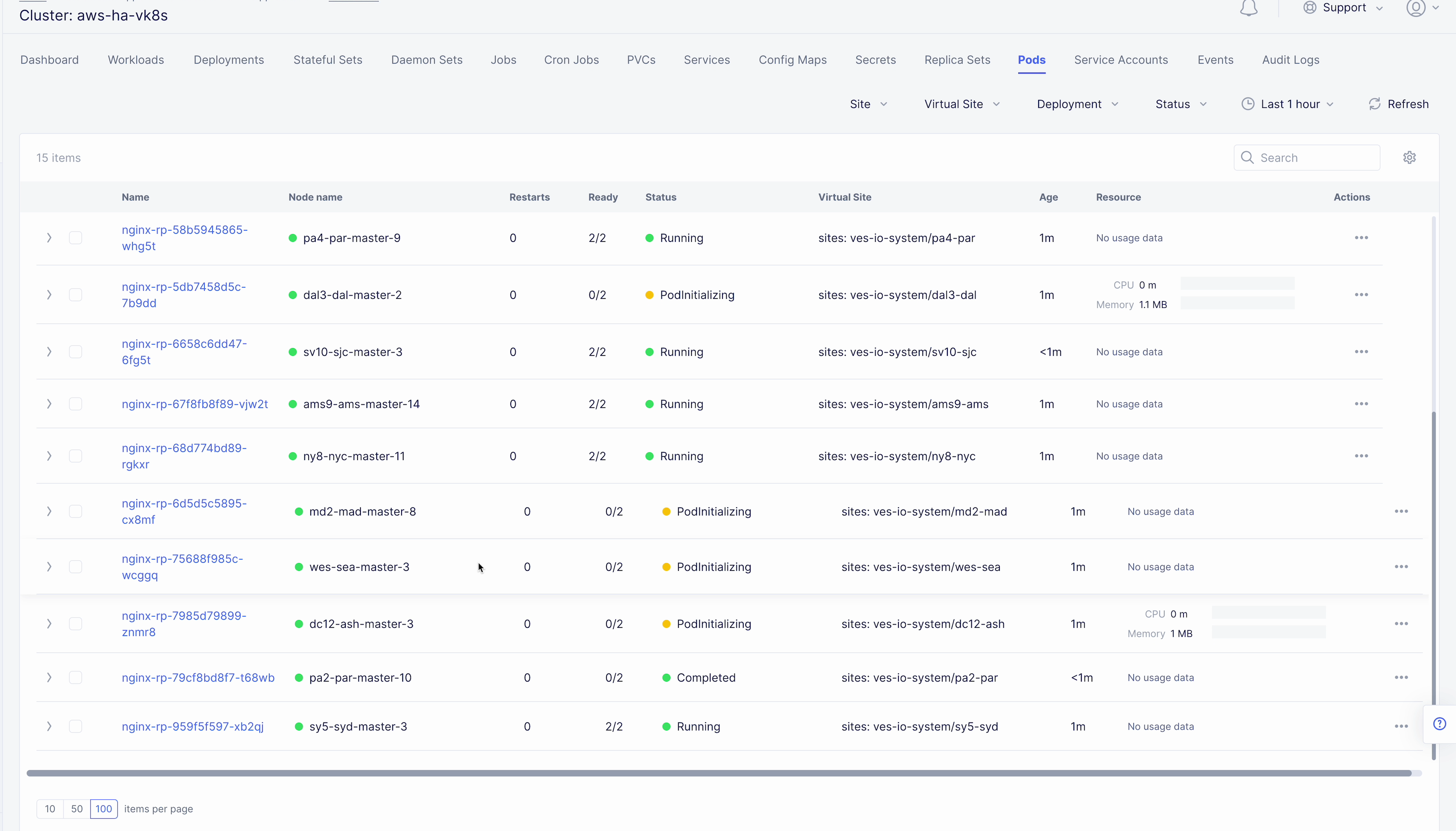Click the user account avatar icon
Screen dimensions: 1456x831
pyautogui.click(x=1415, y=8)
